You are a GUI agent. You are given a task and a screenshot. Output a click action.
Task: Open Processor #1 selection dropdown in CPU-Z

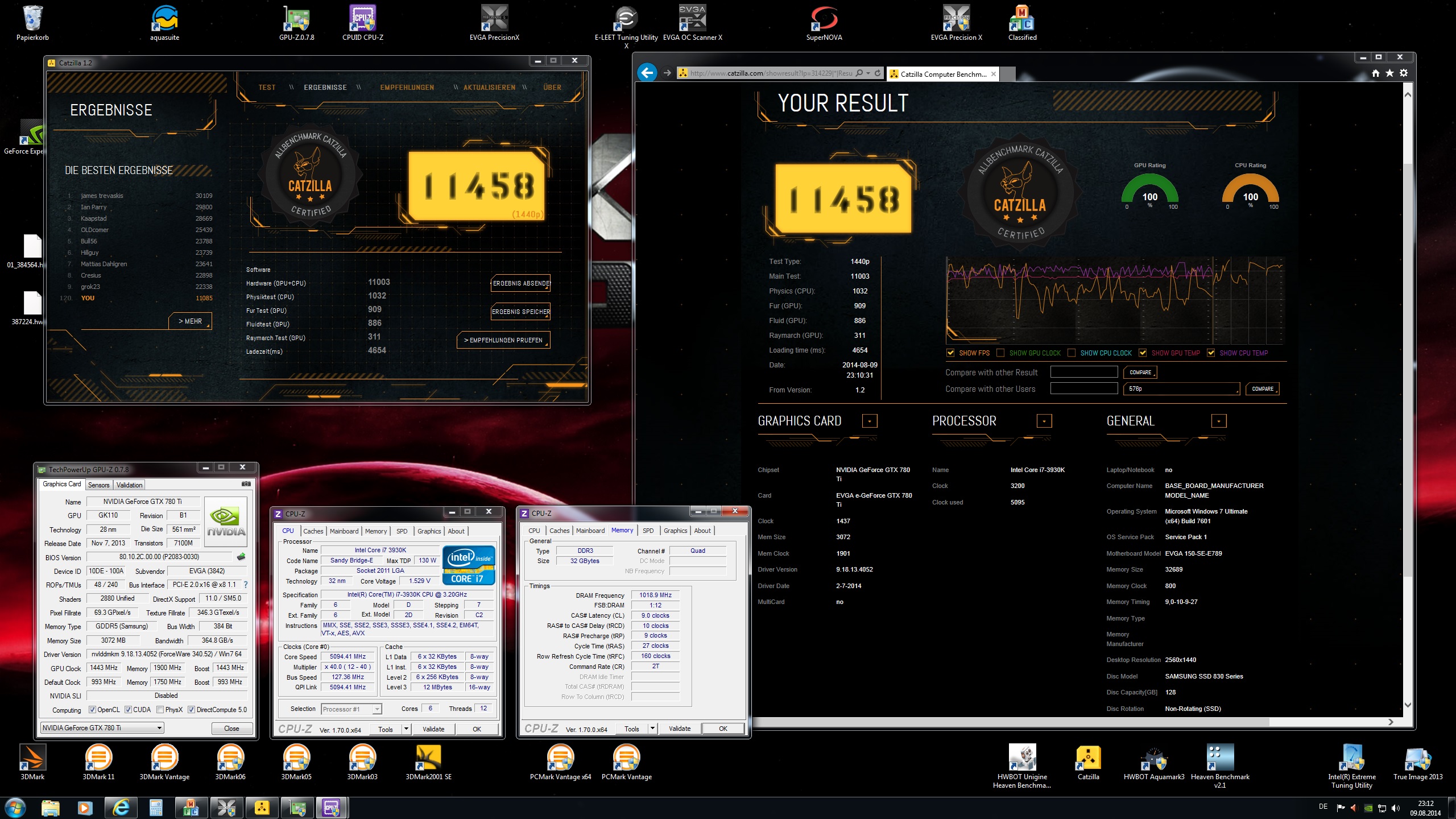(351, 709)
